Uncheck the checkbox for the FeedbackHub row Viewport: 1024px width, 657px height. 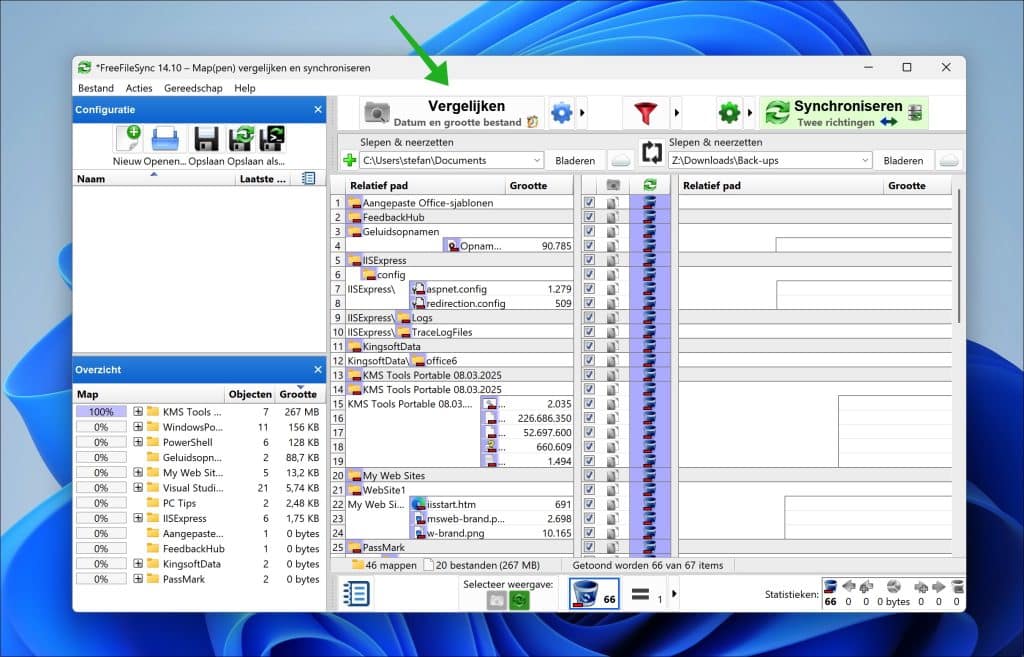pos(589,217)
